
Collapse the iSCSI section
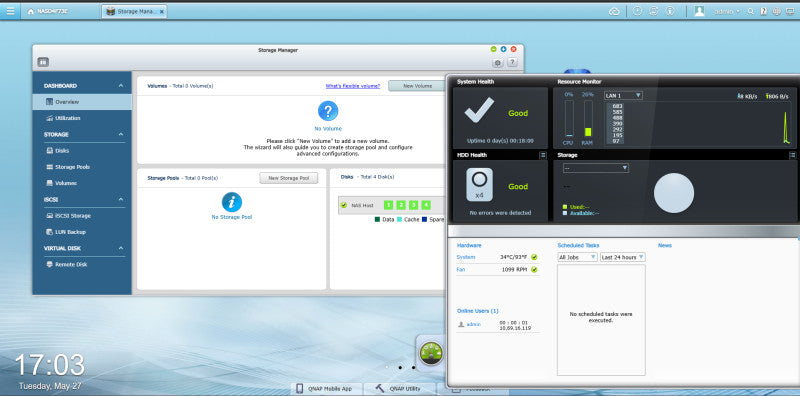[x=121, y=200]
